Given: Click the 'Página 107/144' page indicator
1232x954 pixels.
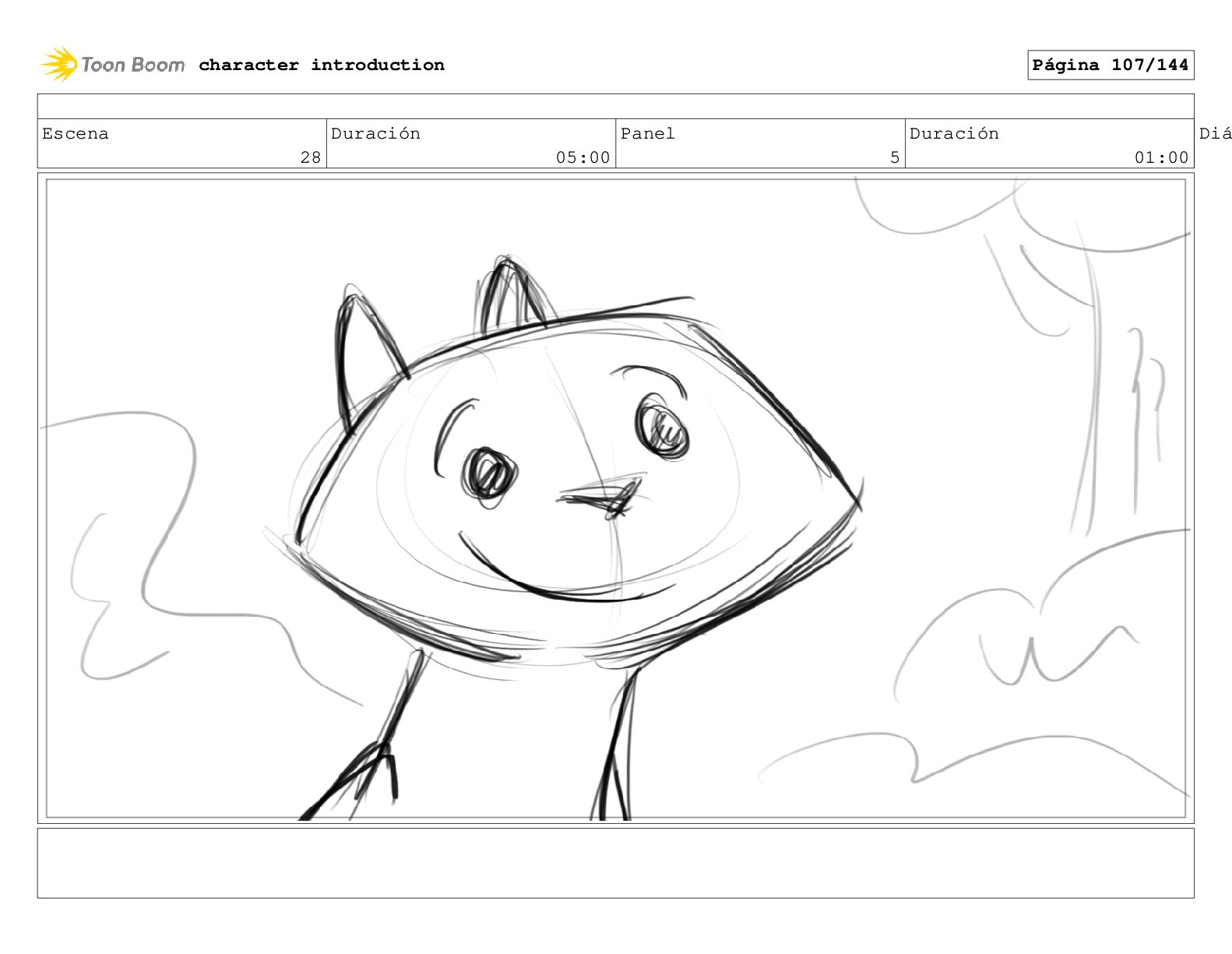Looking at the screenshot, I should click(1111, 65).
